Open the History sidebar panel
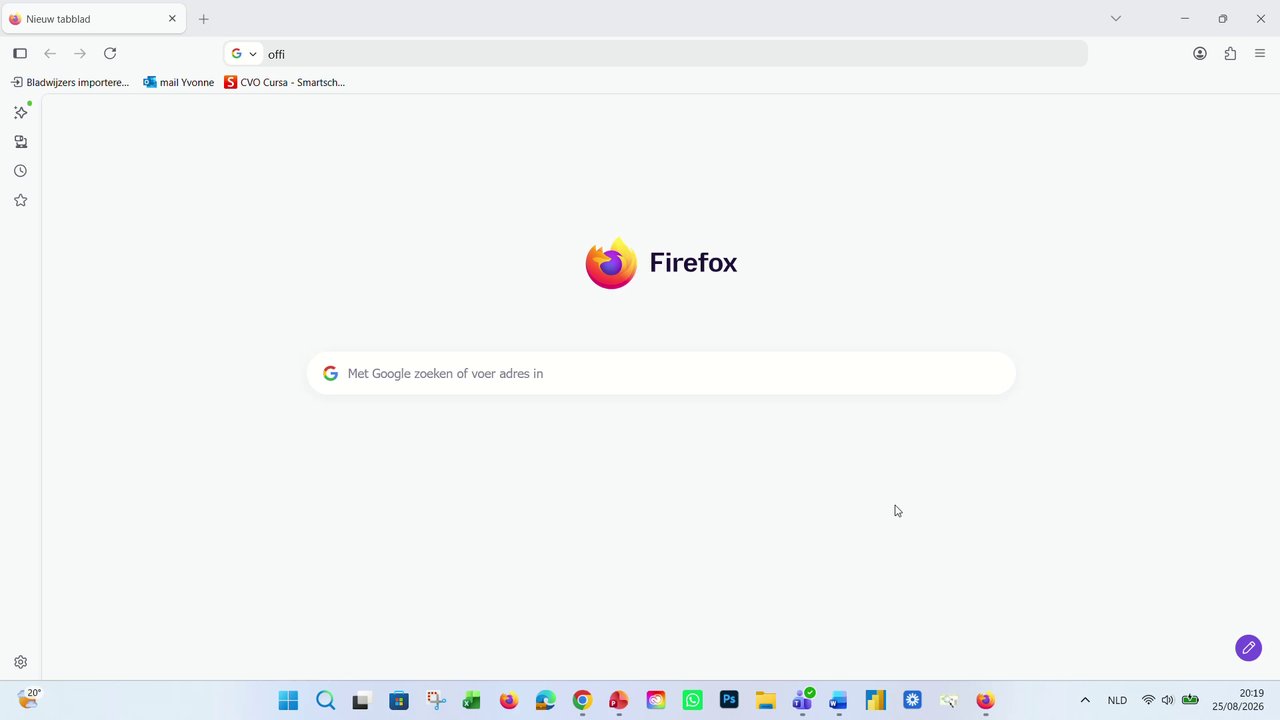This screenshot has width=1280, height=720. (x=20, y=171)
